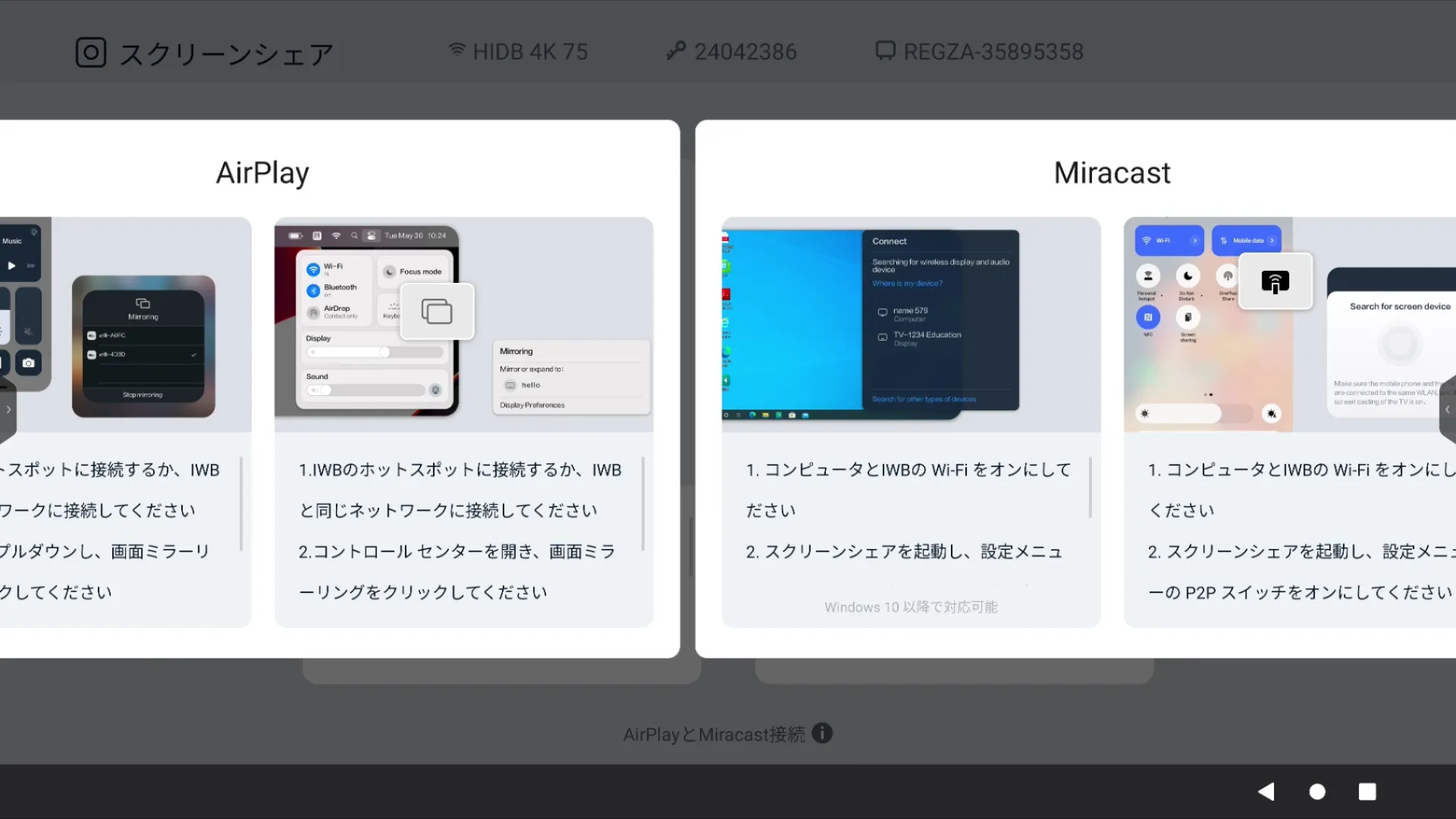Click the スクリーンシェア app logo icon
The width and height of the screenshot is (1456, 819).
tap(91, 52)
